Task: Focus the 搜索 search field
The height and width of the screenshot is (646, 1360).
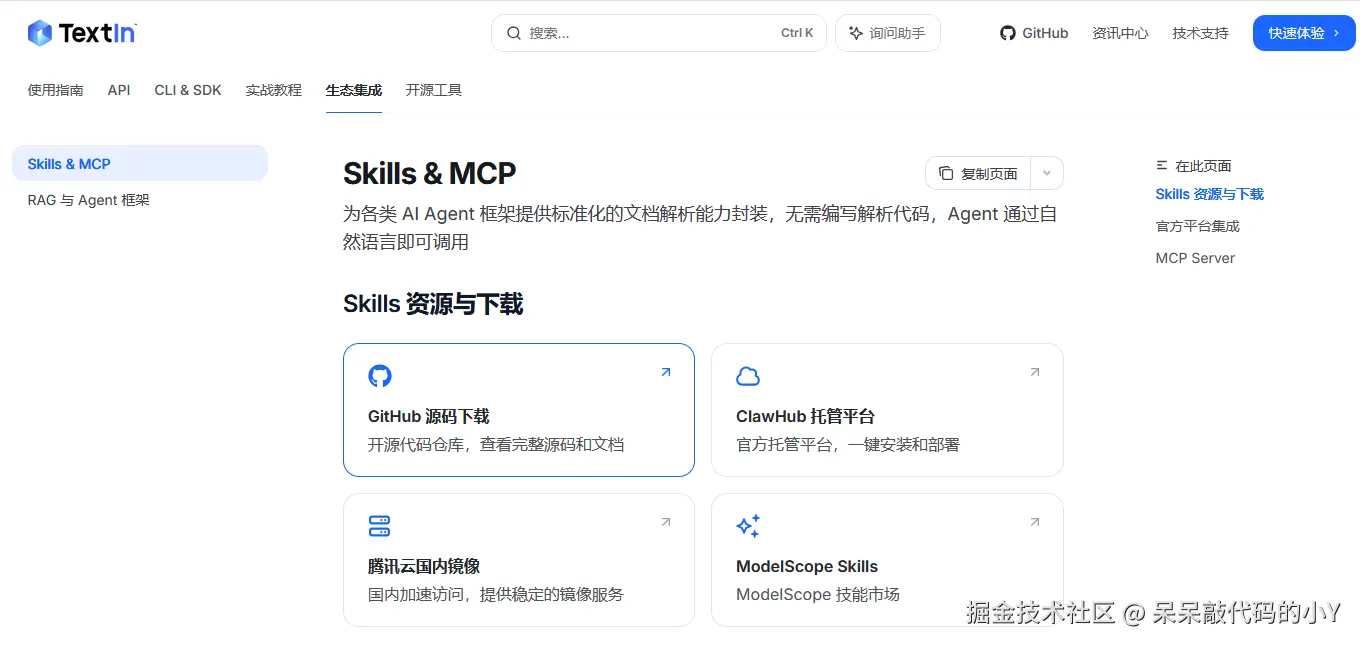Action: (x=659, y=33)
